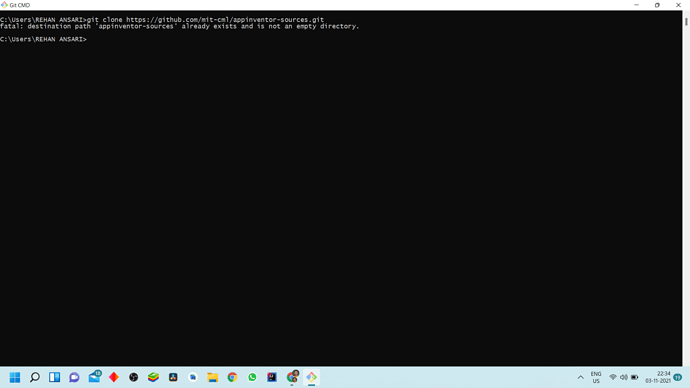Open the Windows Start menu
This screenshot has width=690, height=388.
15,377
